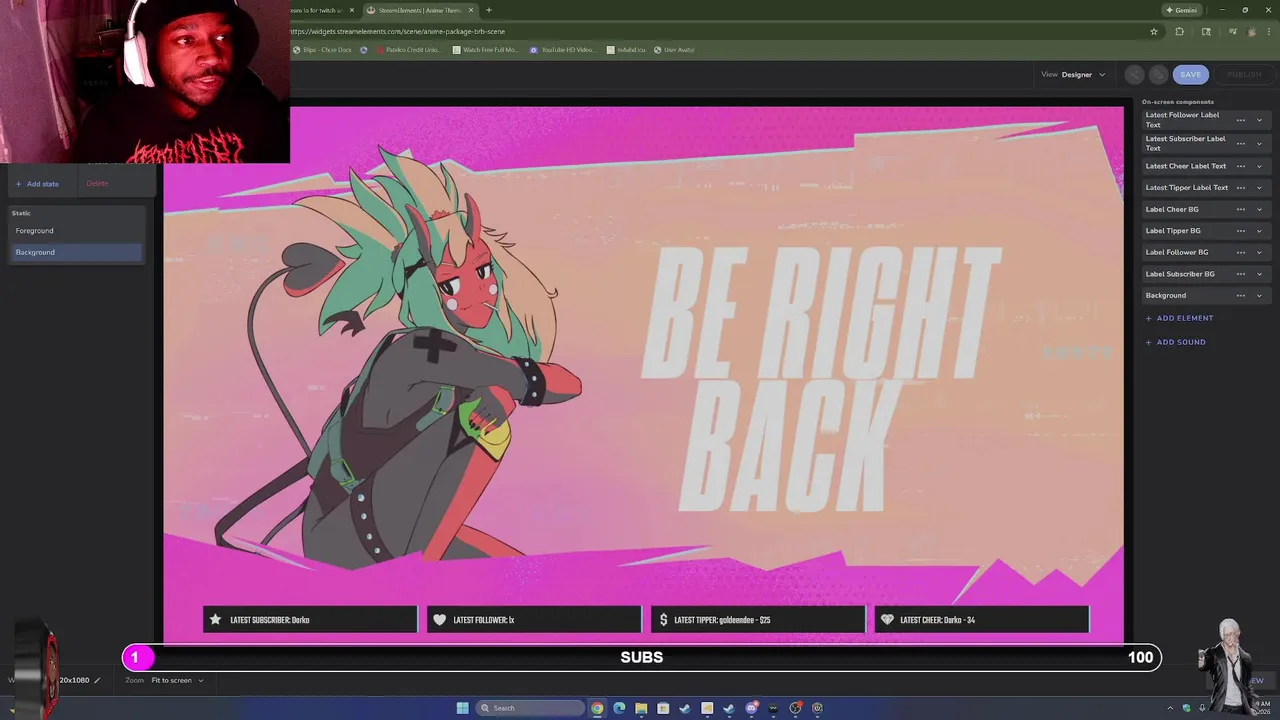
Task: Open a new browser tab
Action: tap(488, 10)
